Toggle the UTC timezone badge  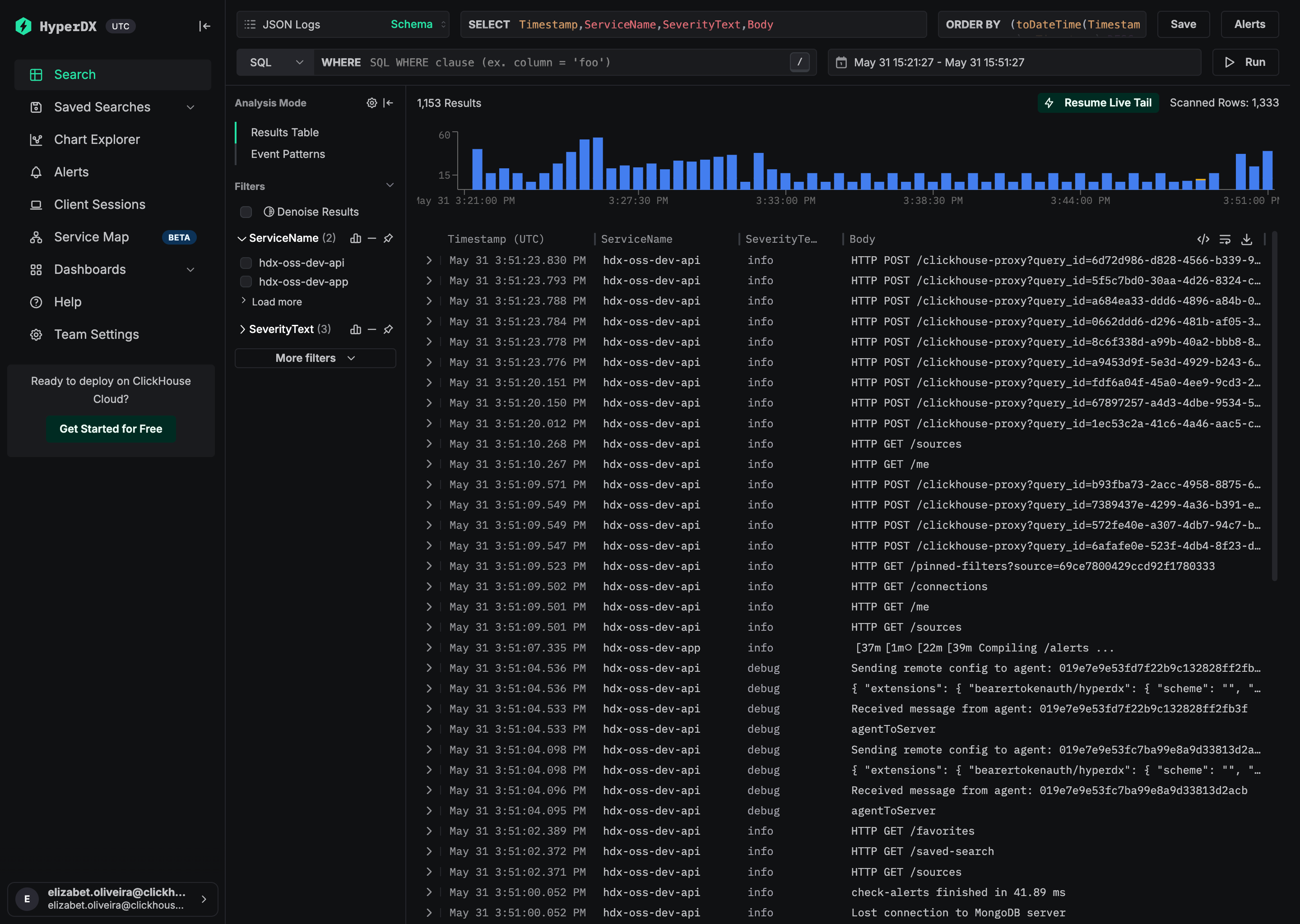[x=121, y=26]
